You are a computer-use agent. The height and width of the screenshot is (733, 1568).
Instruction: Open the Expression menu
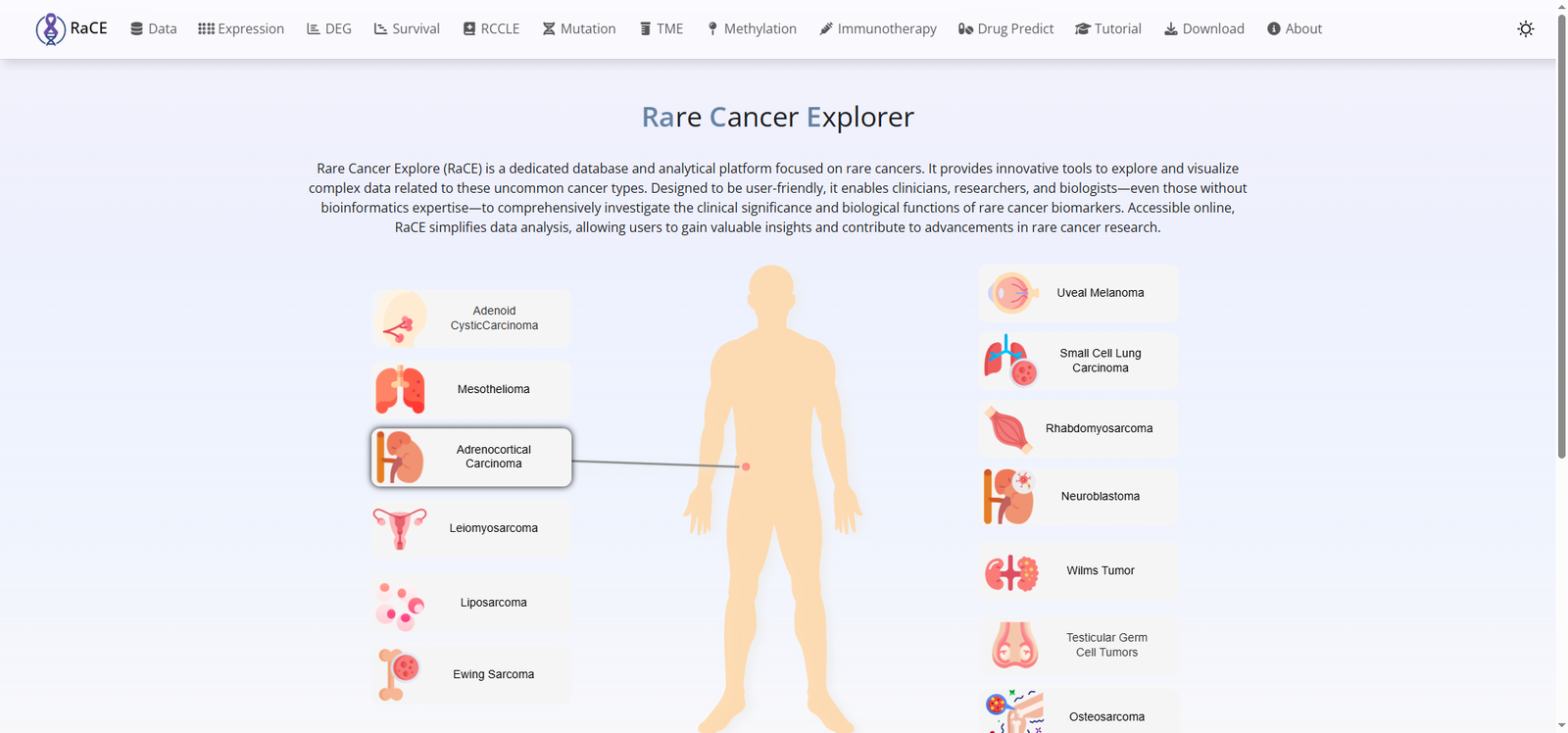241,29
